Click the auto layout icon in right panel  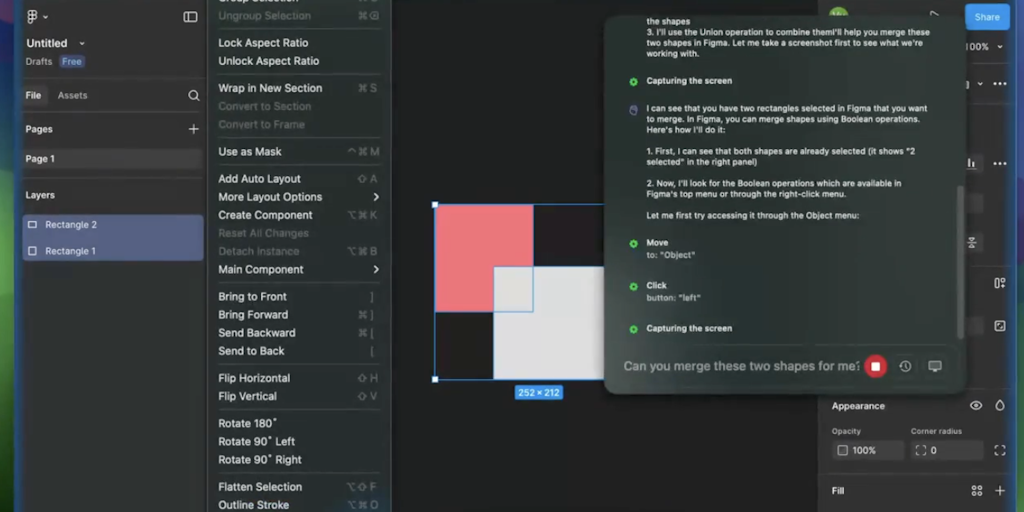click(x=1000, y=283)
